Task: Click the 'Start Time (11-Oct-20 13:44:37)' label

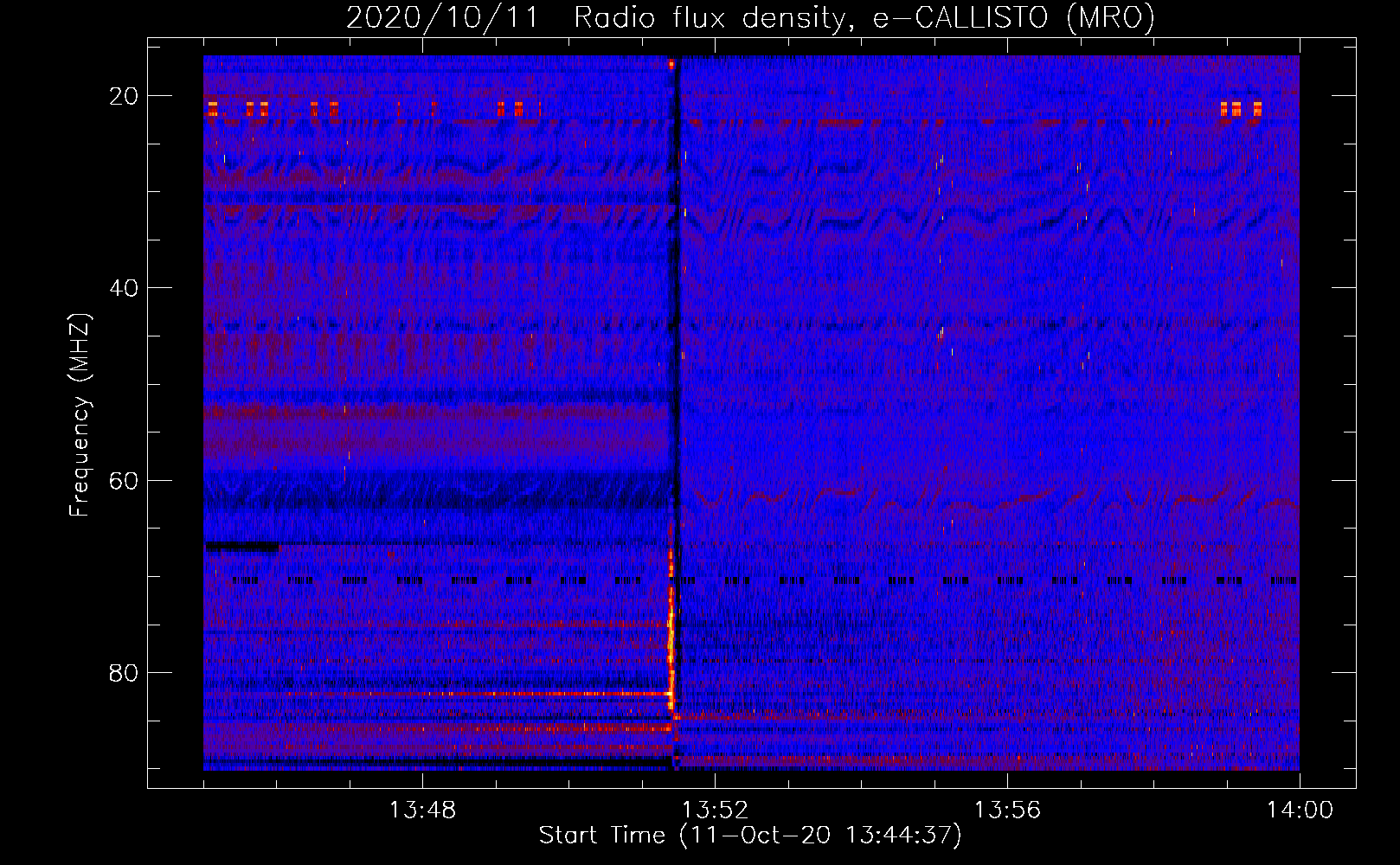Action: (x=750, y=835)
